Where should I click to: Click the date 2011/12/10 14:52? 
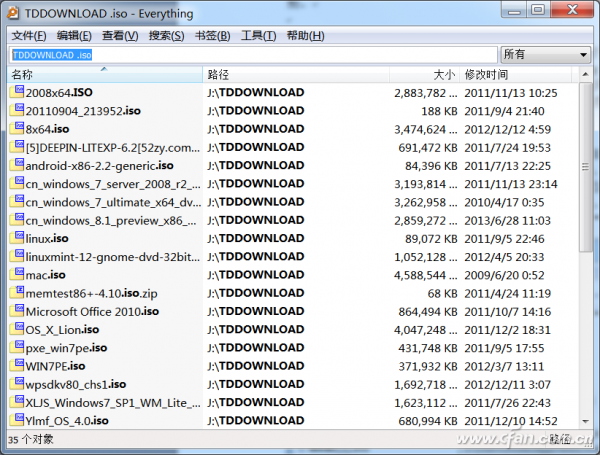511,421
